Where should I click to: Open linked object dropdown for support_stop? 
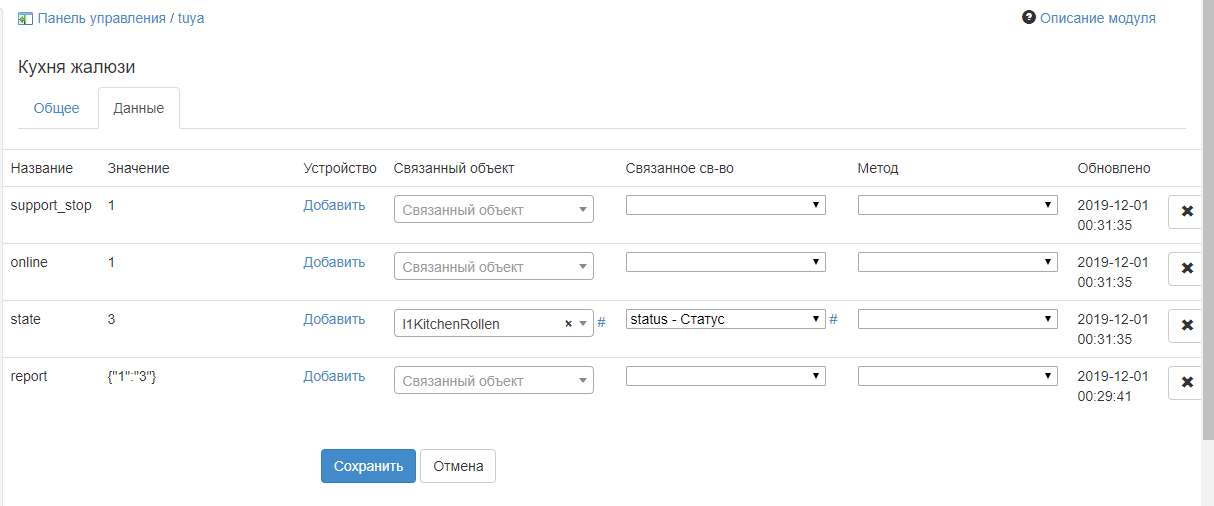494,210
